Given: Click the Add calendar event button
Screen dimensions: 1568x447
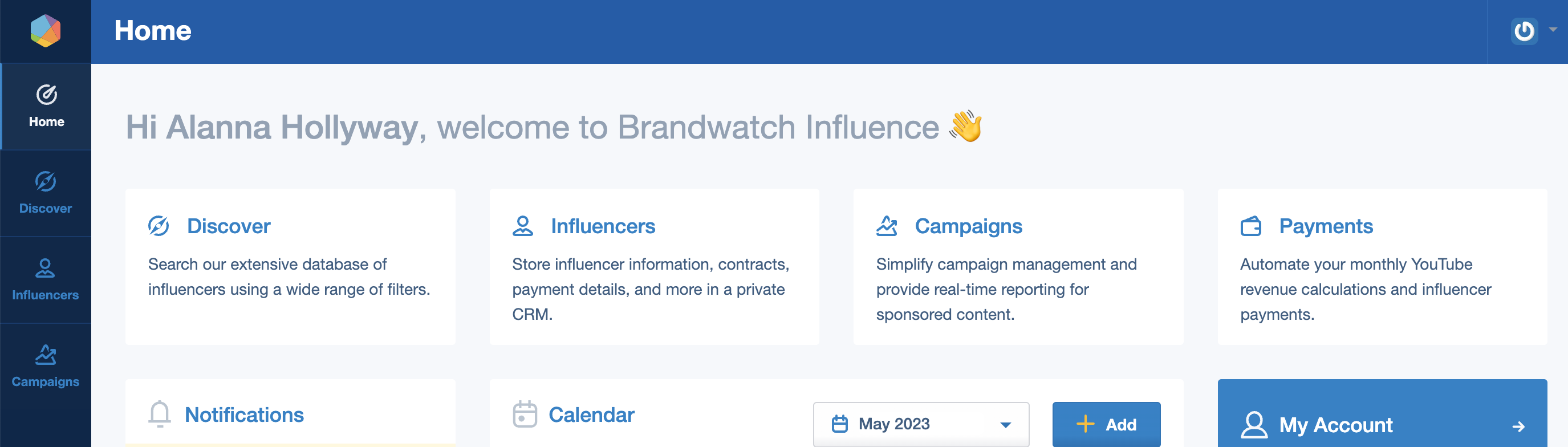Looking at the screenshot, I should click(x=1106, y=424).
